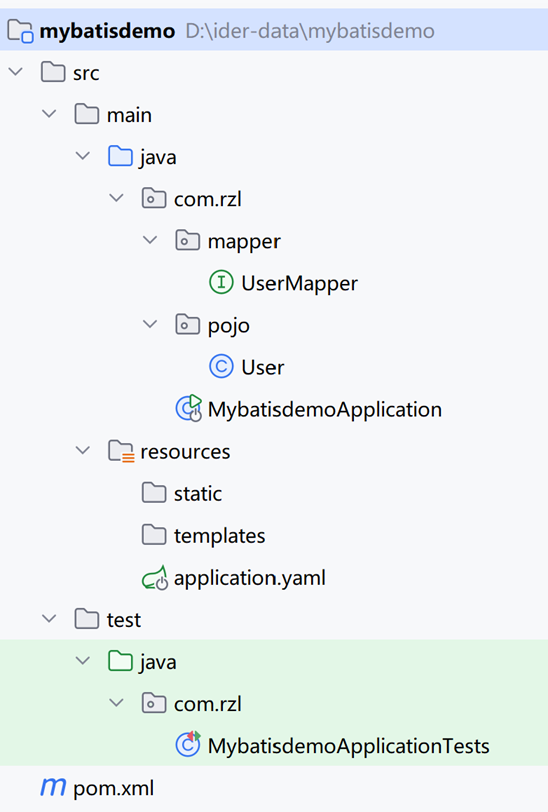Select the mapper label

pyautogui.click(x=244, y=242)
